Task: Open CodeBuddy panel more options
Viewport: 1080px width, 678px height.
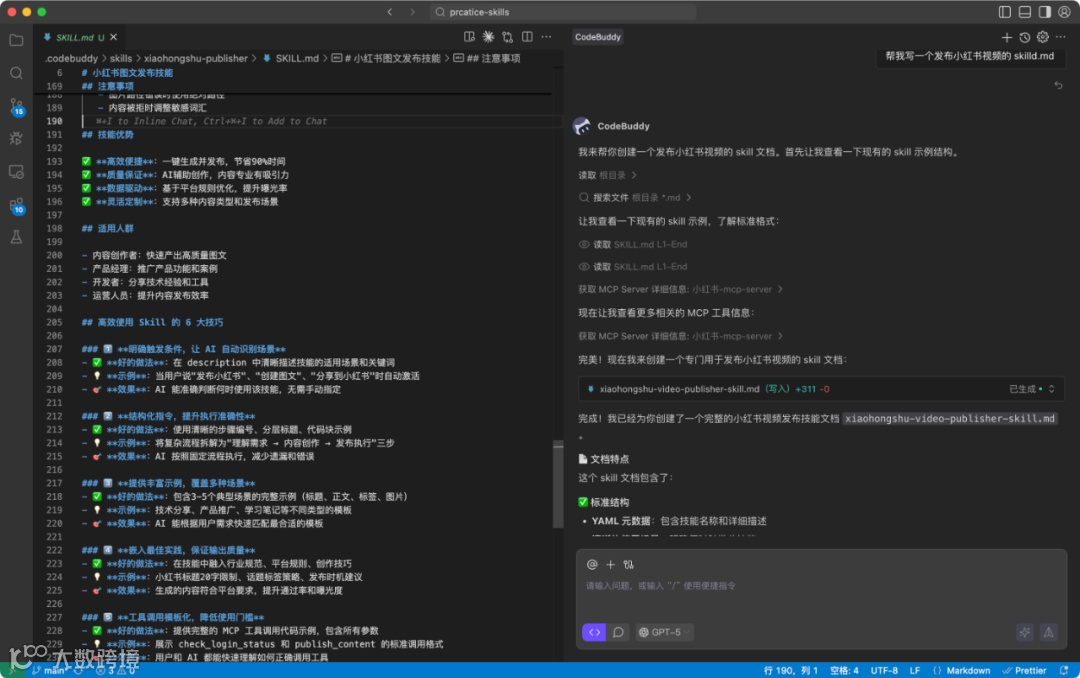Action: [1061, 37]
